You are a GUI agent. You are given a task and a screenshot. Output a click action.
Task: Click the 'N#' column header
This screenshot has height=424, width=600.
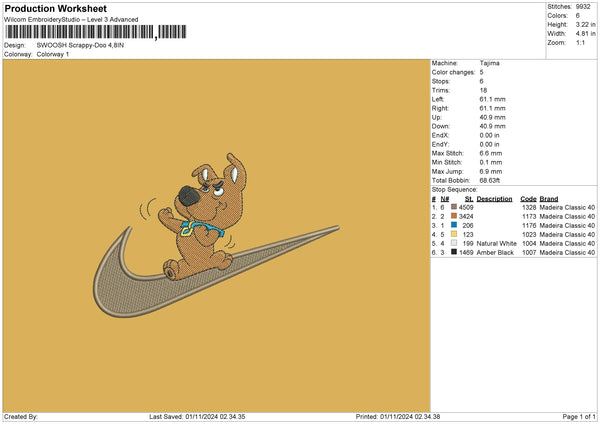coord(445,199)
